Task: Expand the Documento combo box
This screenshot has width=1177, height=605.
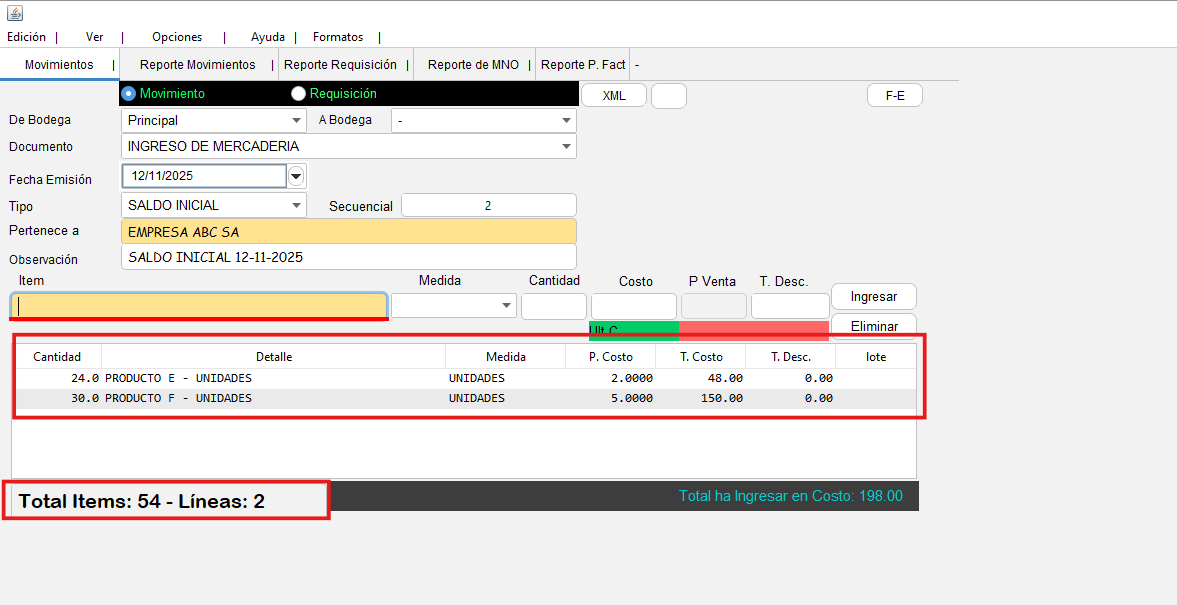Action: [565, 146]
